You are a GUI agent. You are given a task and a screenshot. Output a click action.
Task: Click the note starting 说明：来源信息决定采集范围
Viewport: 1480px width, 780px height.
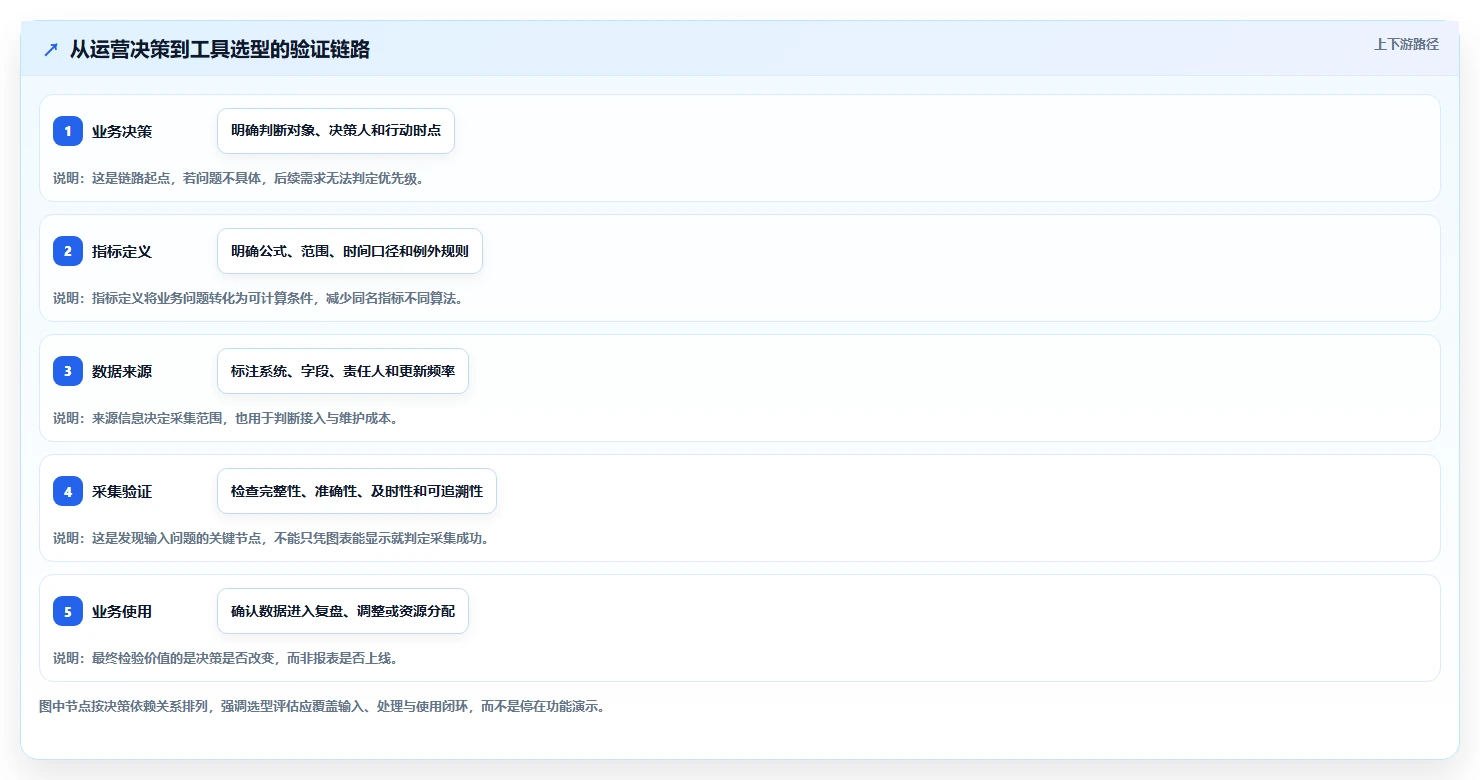point(225,418)
